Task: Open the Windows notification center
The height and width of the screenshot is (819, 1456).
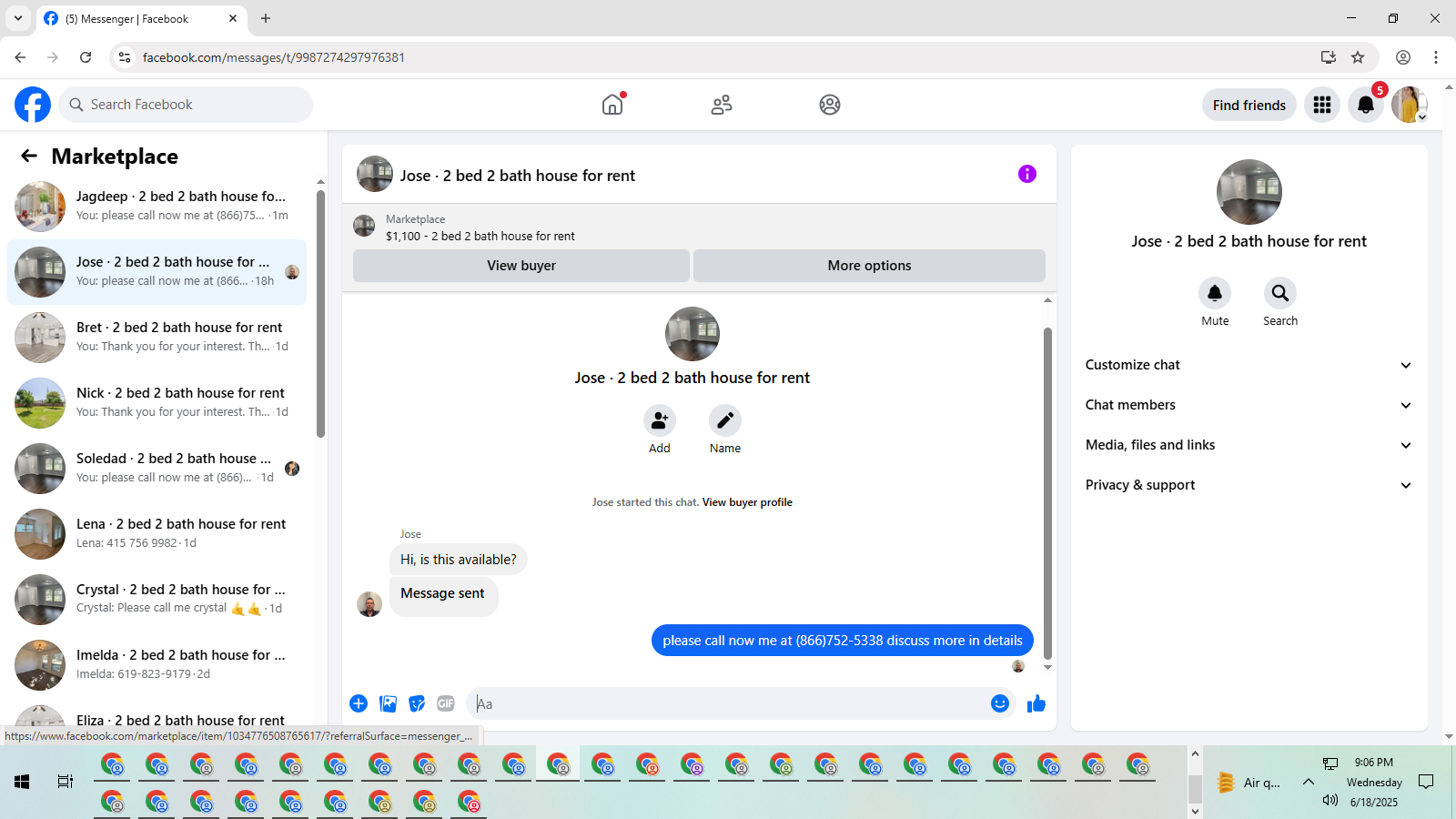Action: pyautogui.click(x=1426, y=782)
